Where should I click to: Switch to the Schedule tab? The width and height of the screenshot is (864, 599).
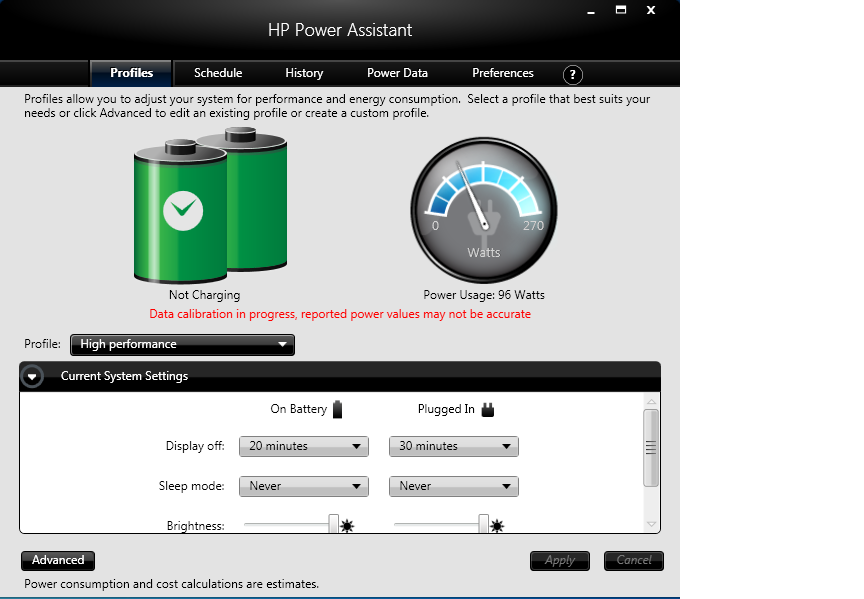tap(218, 73)
